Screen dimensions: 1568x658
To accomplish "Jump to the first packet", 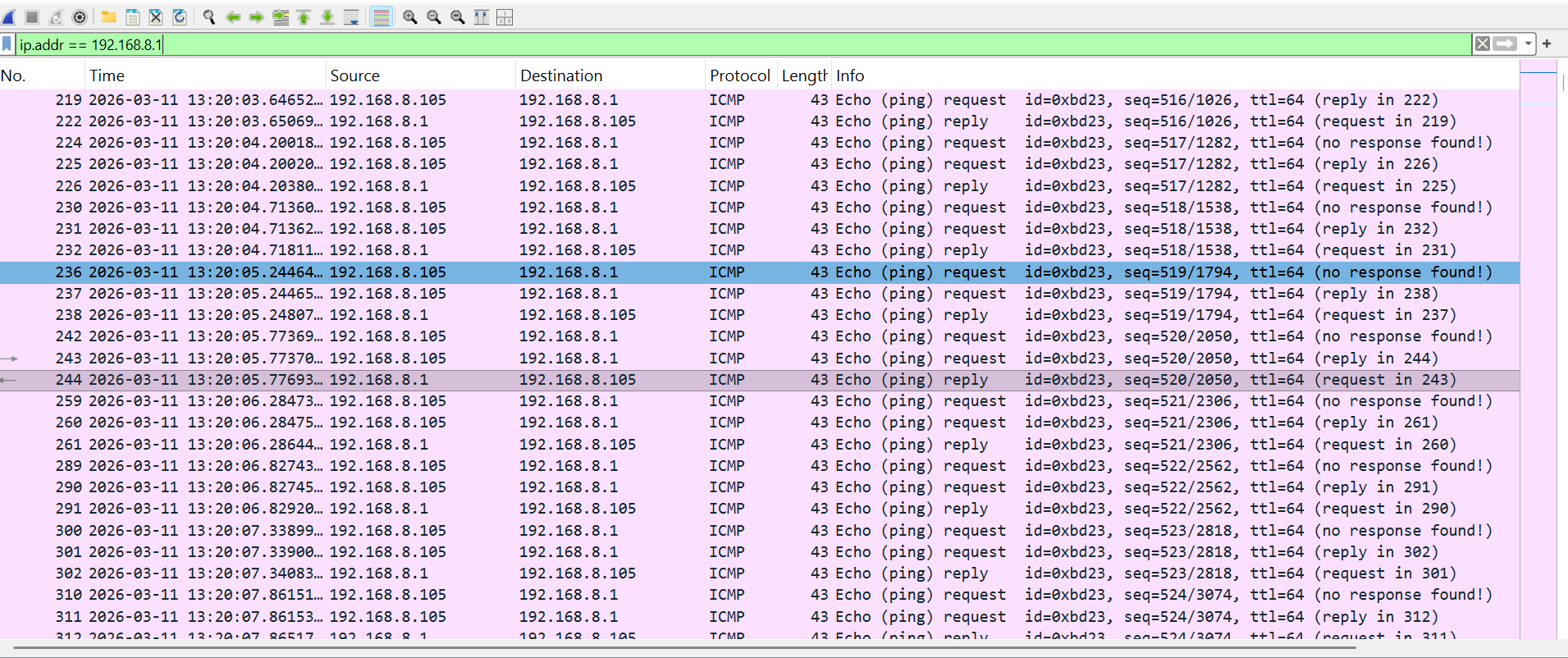I will coord(304,16).
